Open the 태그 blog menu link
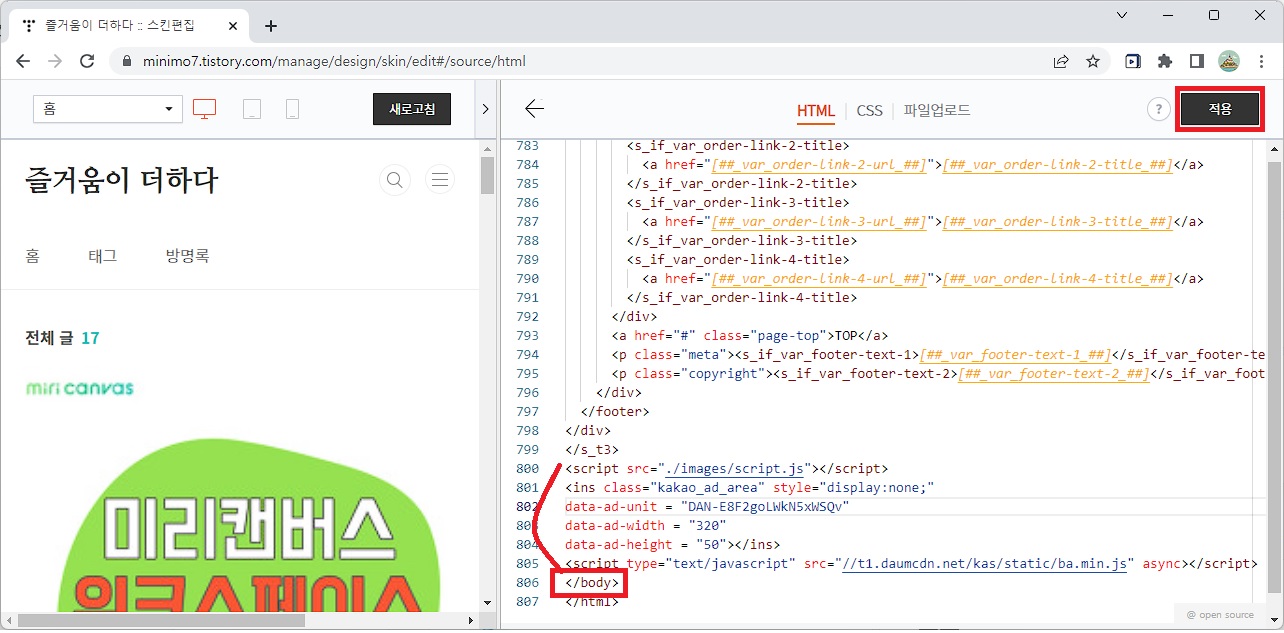The image size is (1284, 633). [103, 256]
